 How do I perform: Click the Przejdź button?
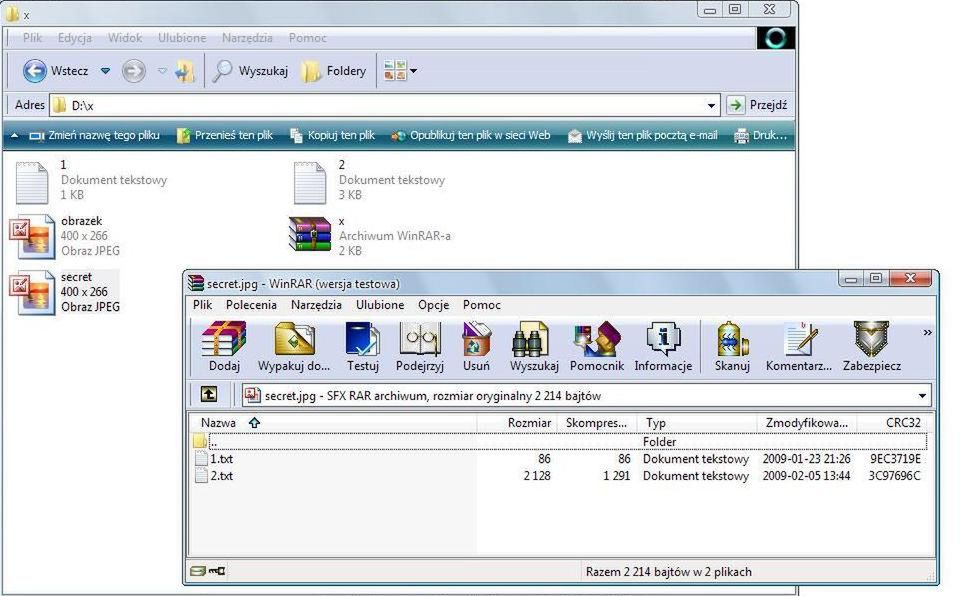click(758, 105)
